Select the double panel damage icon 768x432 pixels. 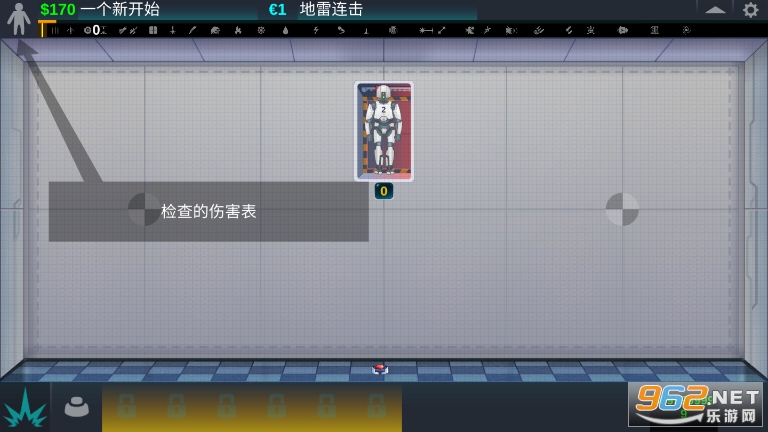pos(153,30)
